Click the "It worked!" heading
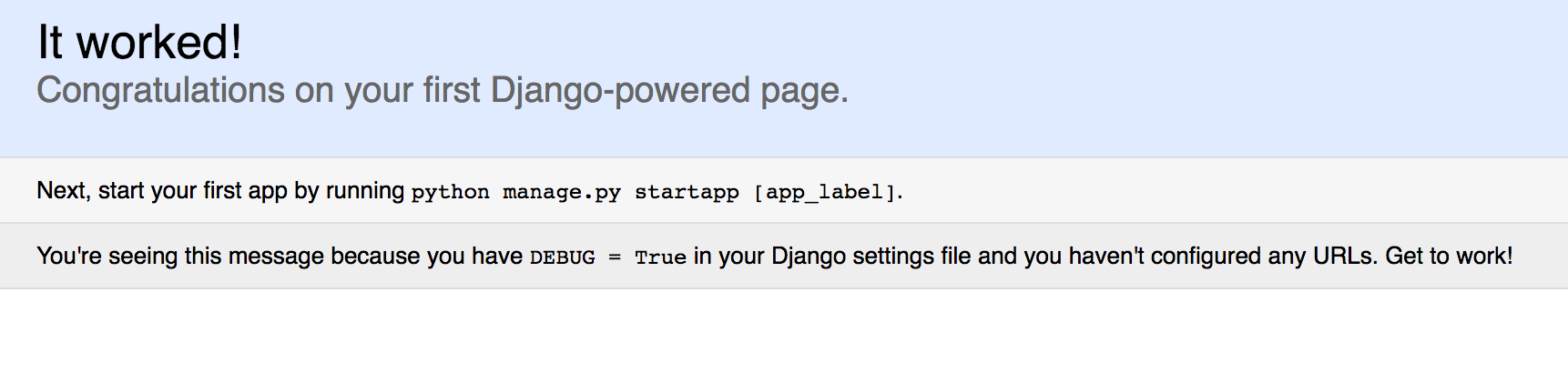This screenshot has height=373, width=1568. (x=139, y=43)
